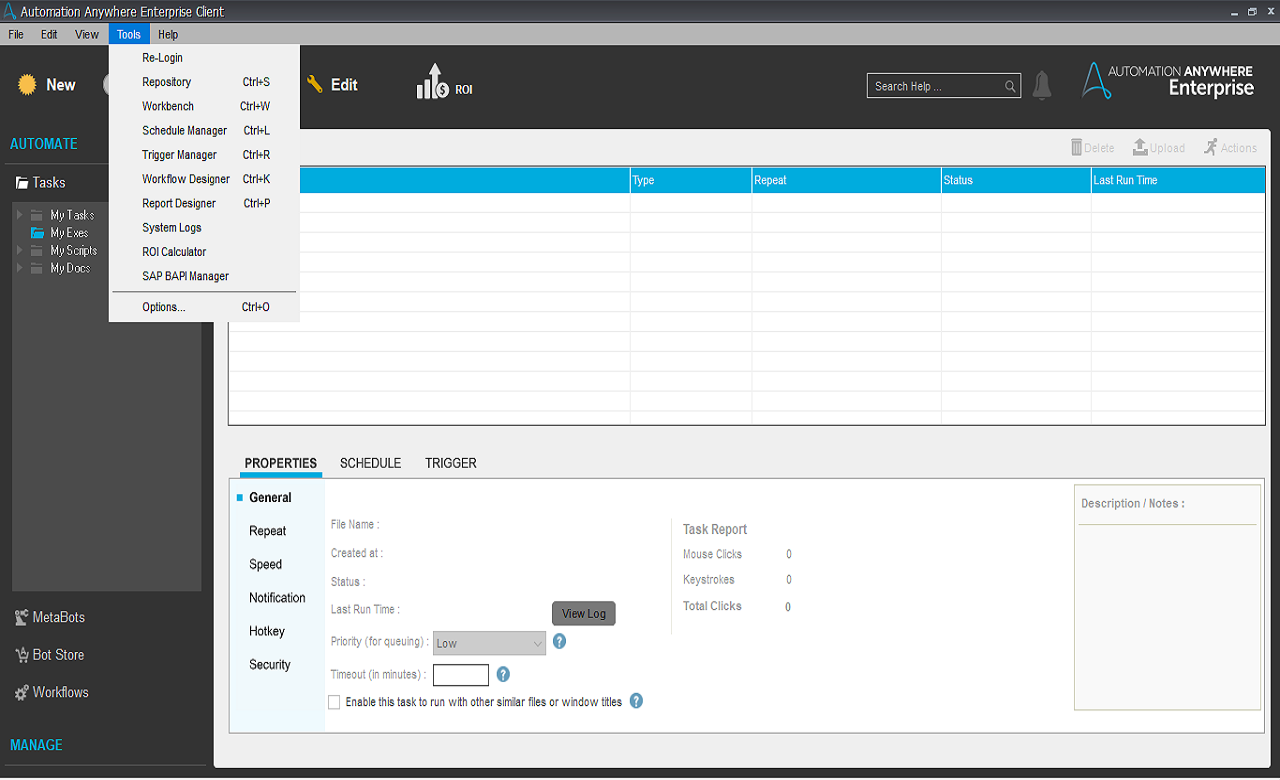The width and height of the screenshot is (1280, 780).
Task: Expand the My Tasks folder
Action: pos(19,215)
